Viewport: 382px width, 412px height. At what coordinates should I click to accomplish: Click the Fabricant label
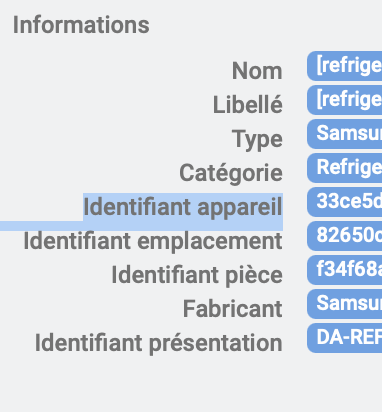coord(233,309)
